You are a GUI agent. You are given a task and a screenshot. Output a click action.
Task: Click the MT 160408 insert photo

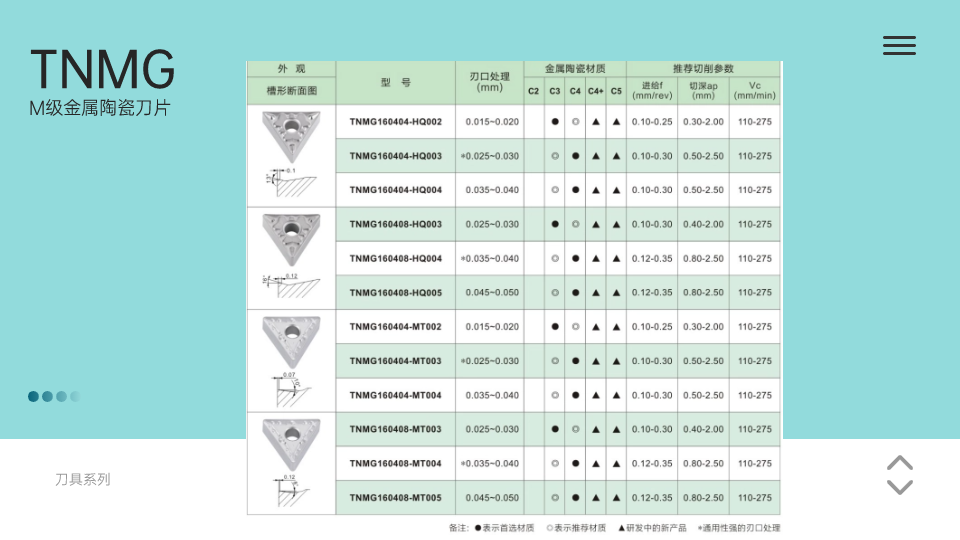tap(291, 441)
